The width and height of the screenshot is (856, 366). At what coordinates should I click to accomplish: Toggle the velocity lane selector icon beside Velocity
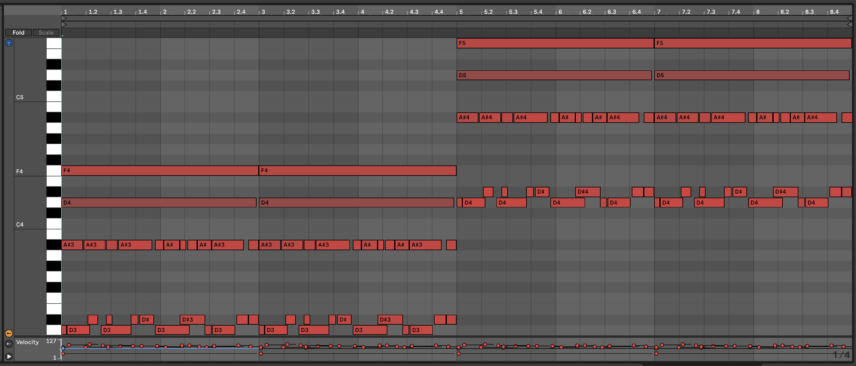tap(9, 344)
